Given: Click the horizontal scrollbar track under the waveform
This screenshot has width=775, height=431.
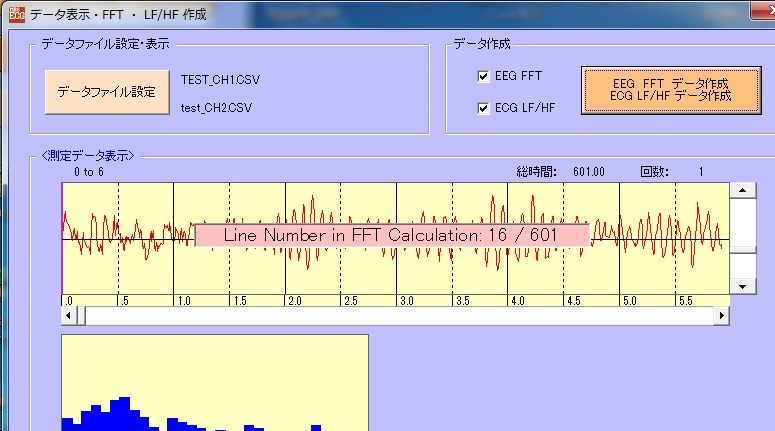Looking at the screenshot, I should coord(400,316).
